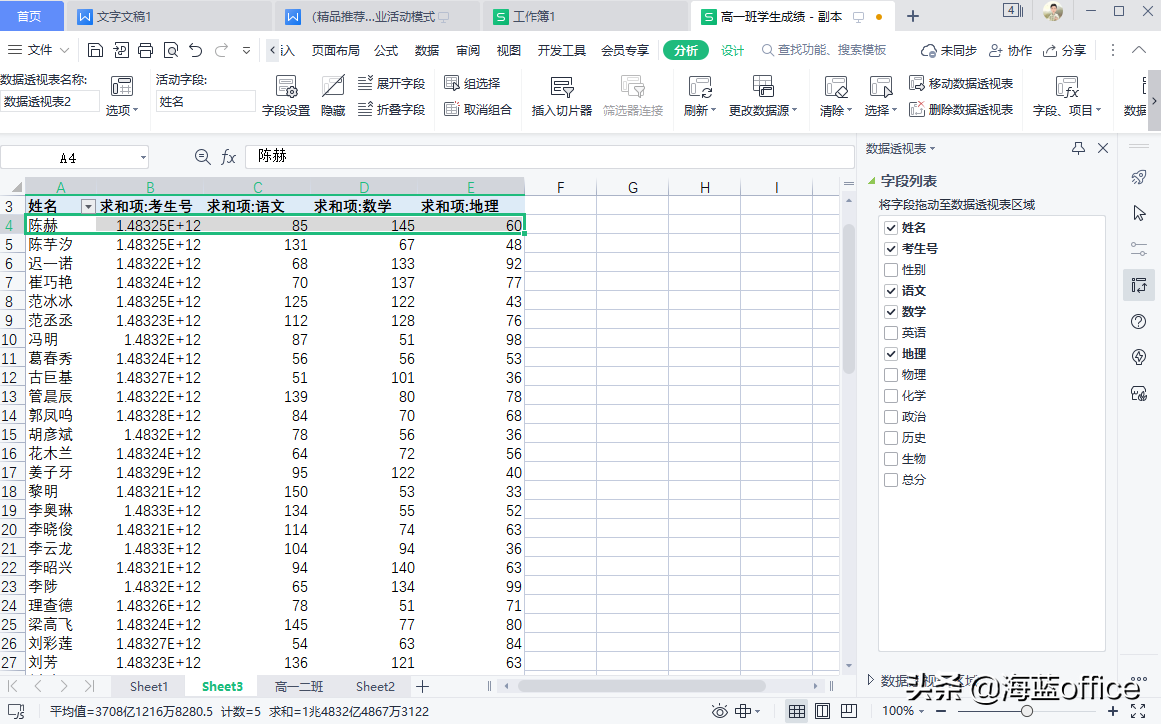Insert a slicer with 插入切片器
This screenshot has width=1161, height=724.
click(x=562, y=96)
